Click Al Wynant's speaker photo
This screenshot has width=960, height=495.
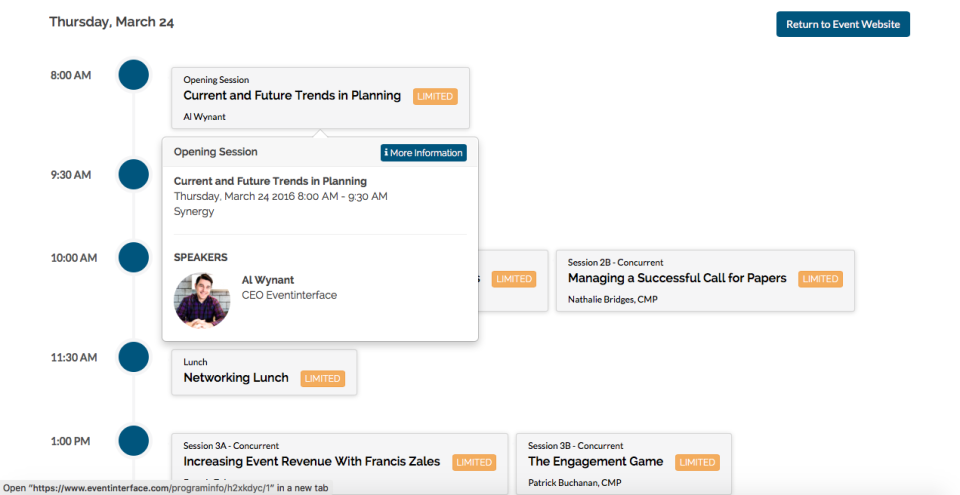pos(202,301)
